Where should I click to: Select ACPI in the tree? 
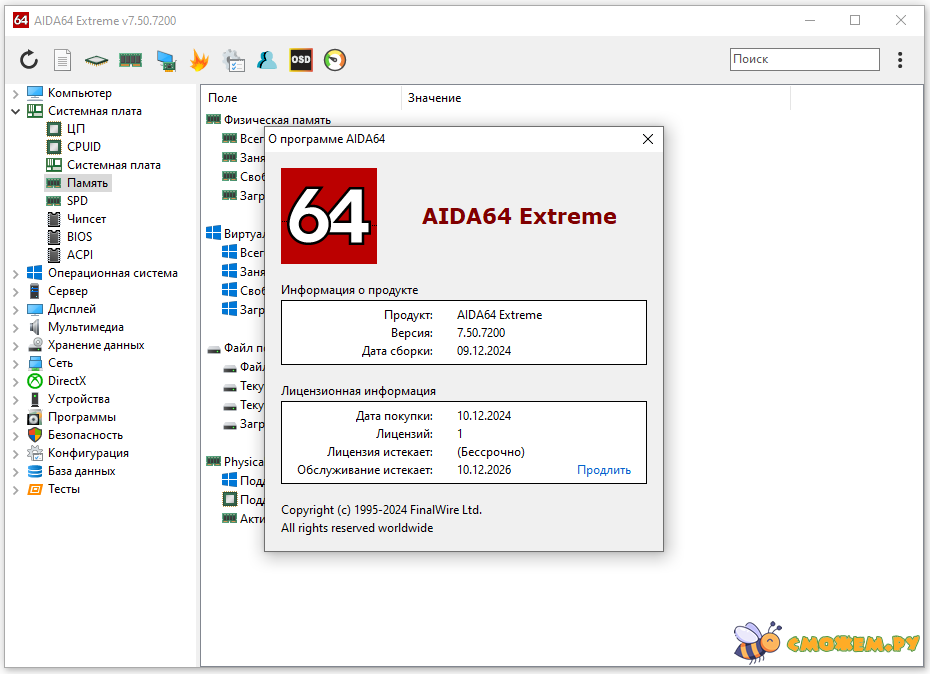click(x=79, y=255)
